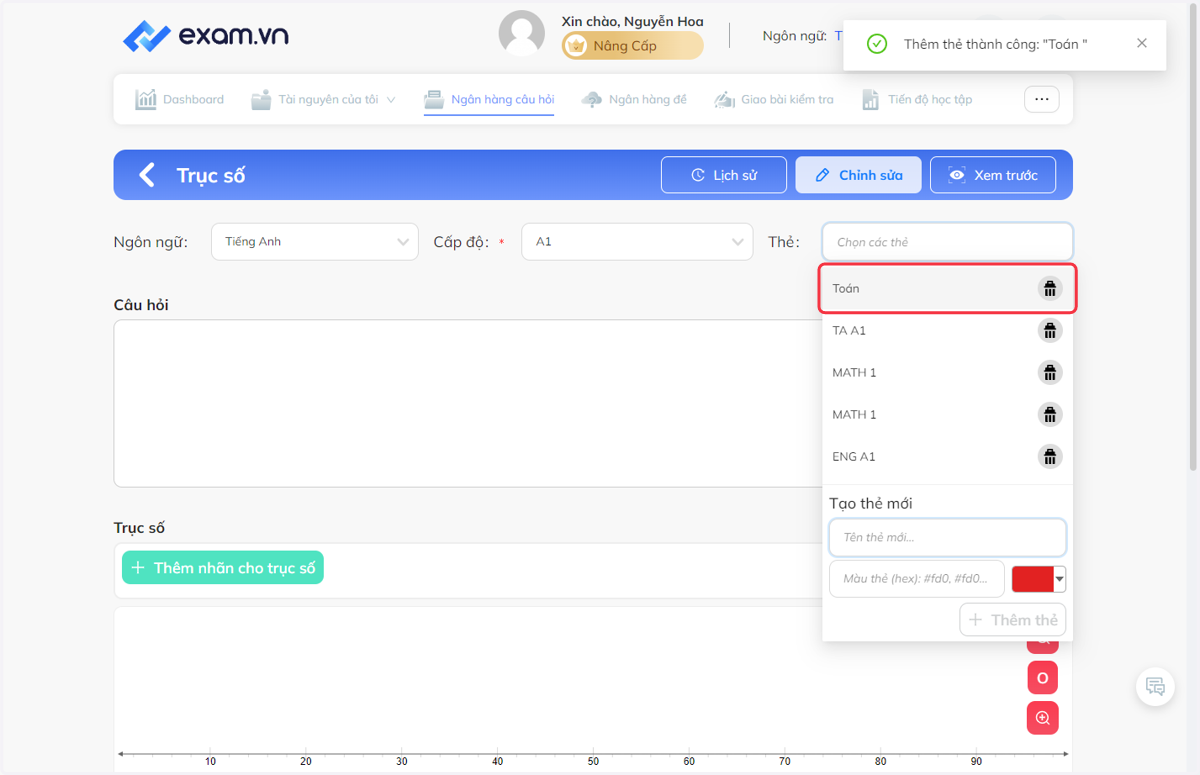
Task: Delete the TA A1 tag
Action: click(x=1049, y=331)
